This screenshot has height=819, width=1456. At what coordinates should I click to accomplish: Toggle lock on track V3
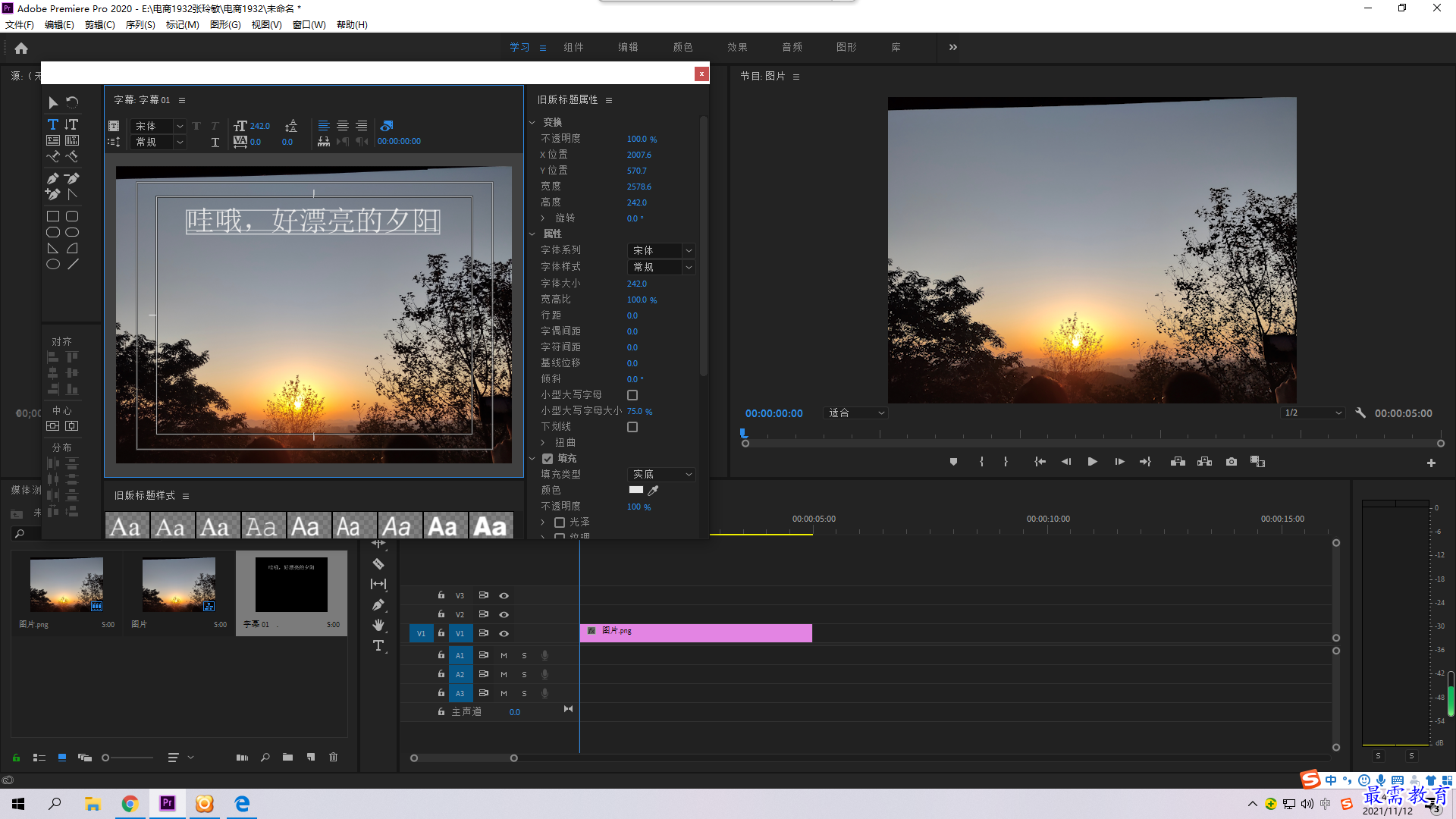(441, 595)
